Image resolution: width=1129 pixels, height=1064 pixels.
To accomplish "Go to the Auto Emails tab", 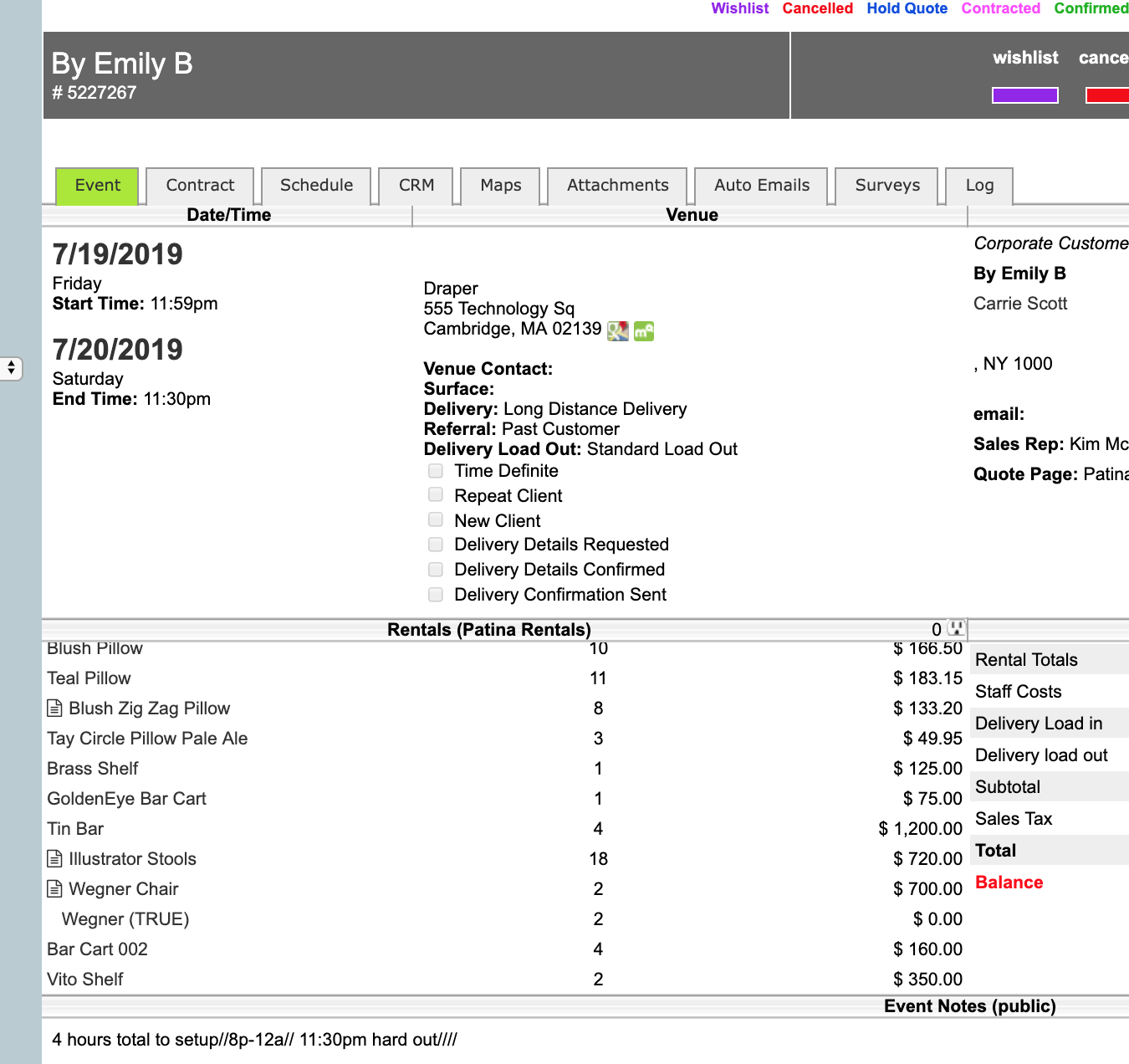I will point(761,186).
